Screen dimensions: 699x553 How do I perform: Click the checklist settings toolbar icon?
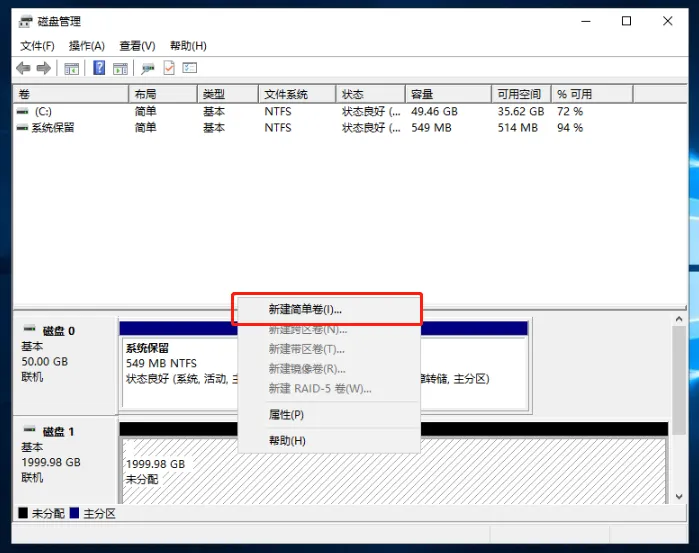click(190, 68)
